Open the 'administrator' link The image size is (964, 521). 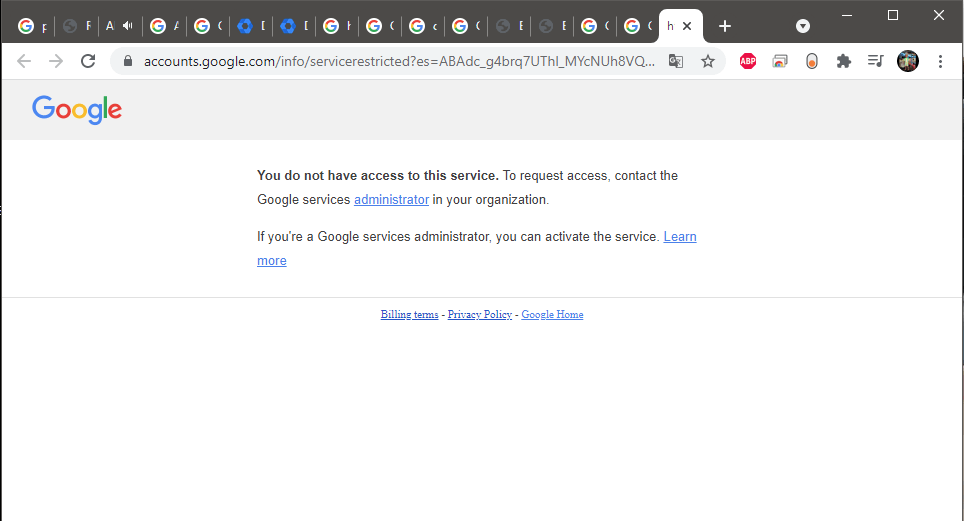pos(391,200)
